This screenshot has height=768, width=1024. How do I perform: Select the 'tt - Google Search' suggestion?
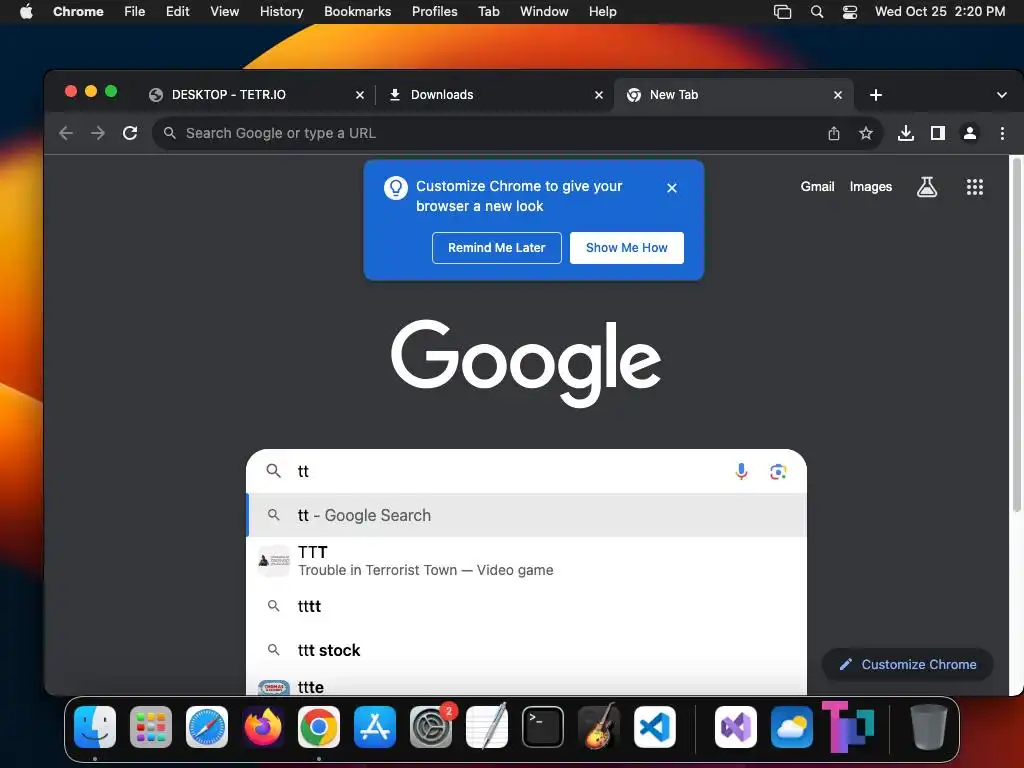click(526, 515)
